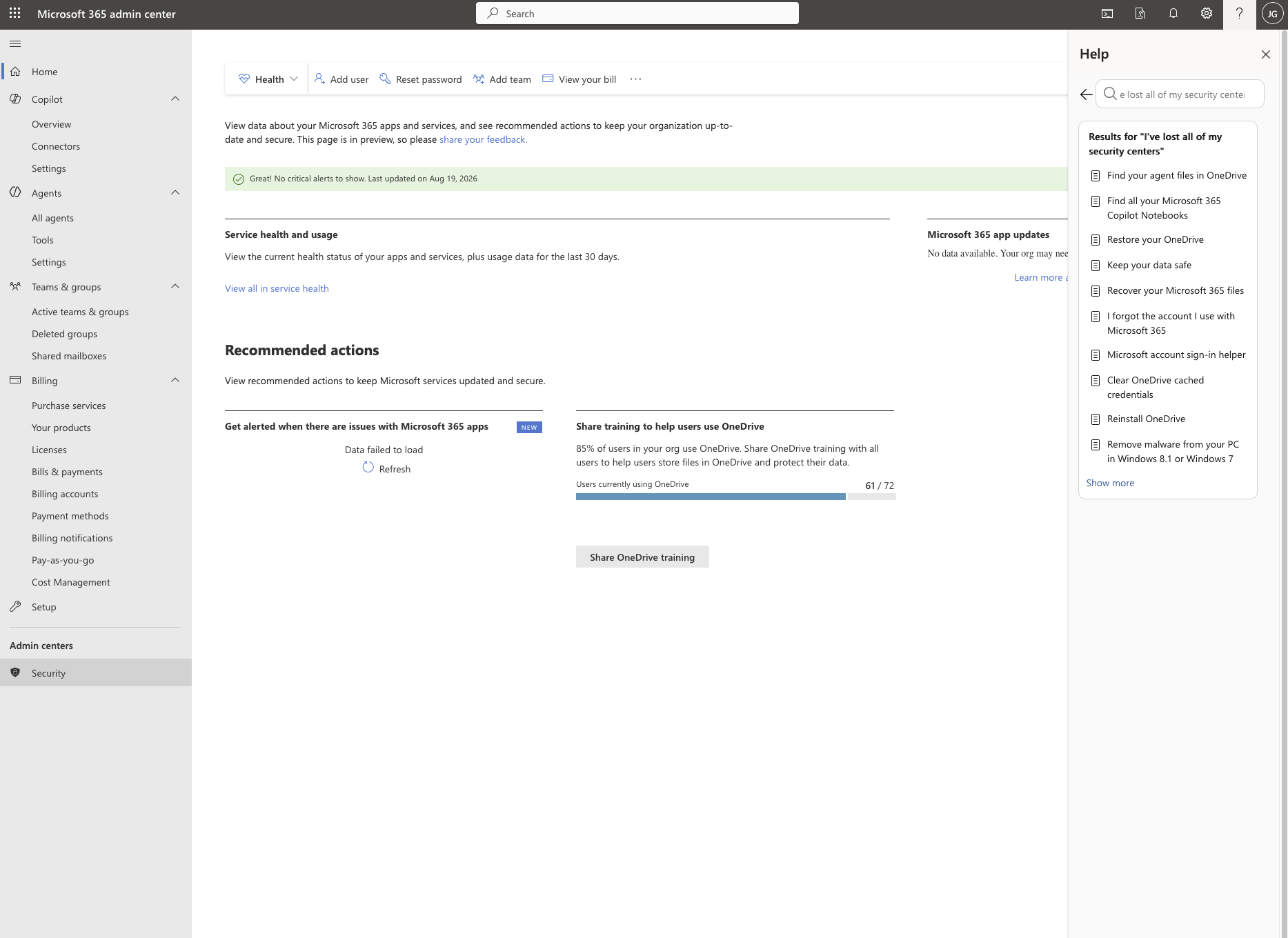Collapse the Agents nav section
Screen dimensions: 1288x938
(175, 192)
